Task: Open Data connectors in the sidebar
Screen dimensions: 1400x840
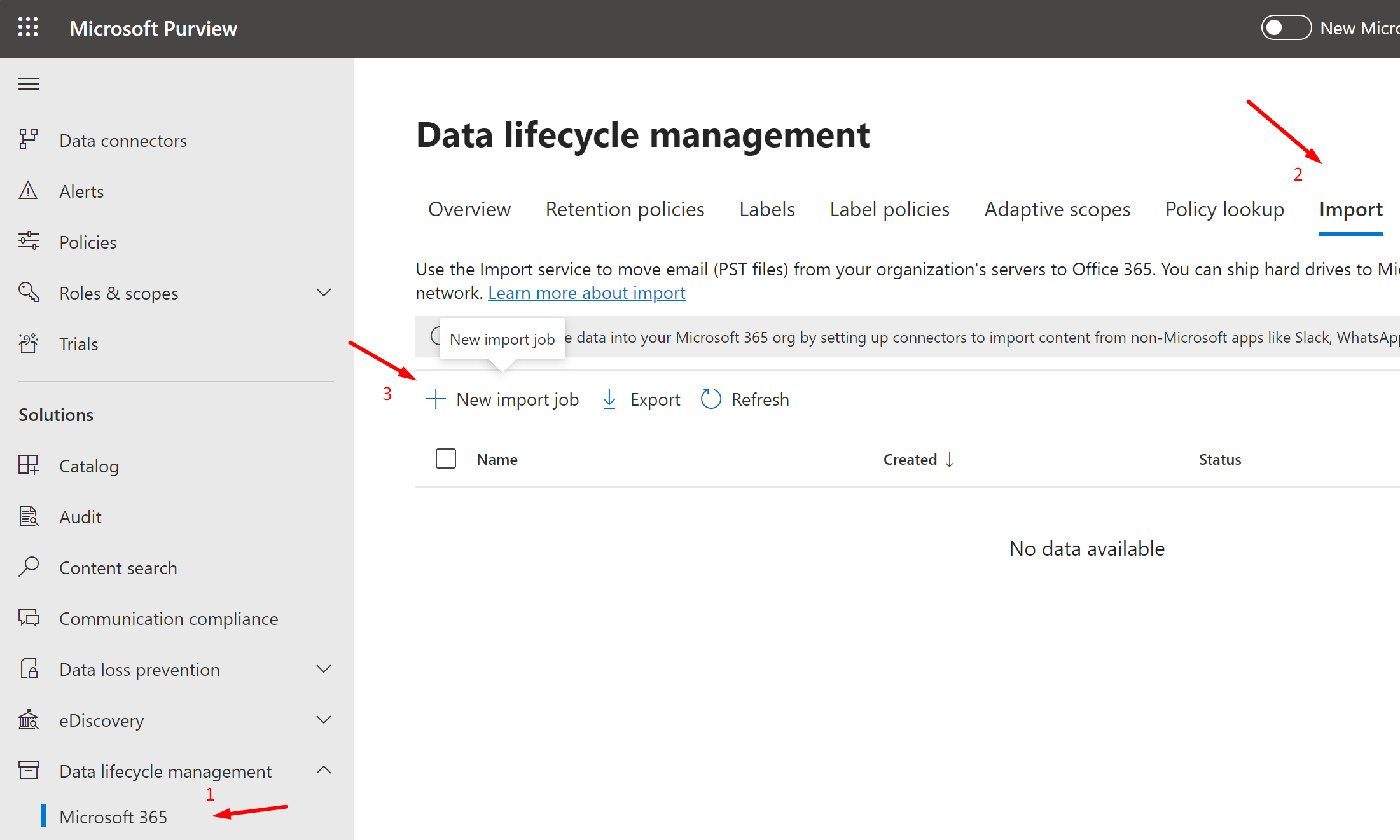Action: 122,141
